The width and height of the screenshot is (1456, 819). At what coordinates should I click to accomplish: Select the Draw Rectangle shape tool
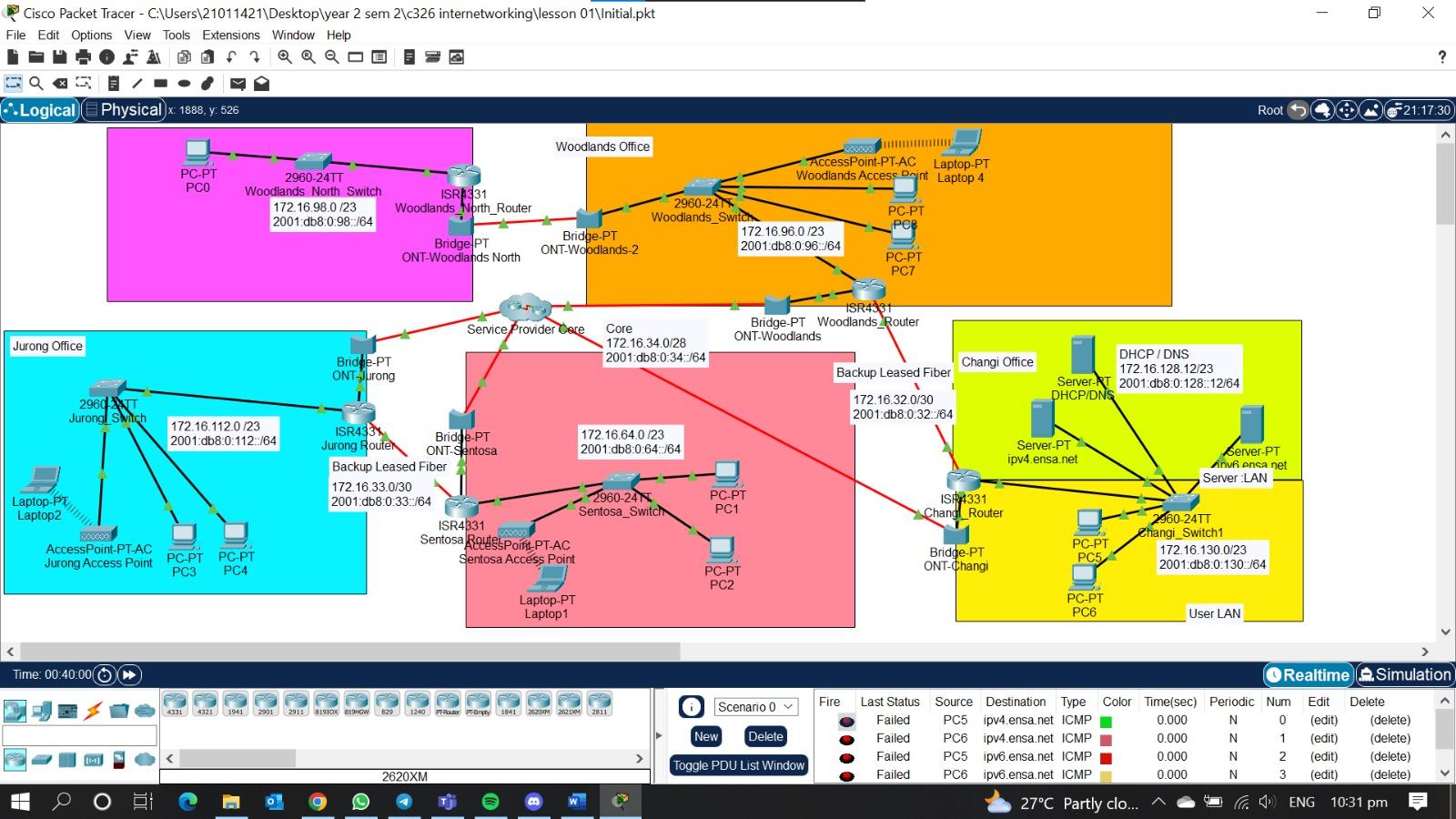(x=159, y=83)
